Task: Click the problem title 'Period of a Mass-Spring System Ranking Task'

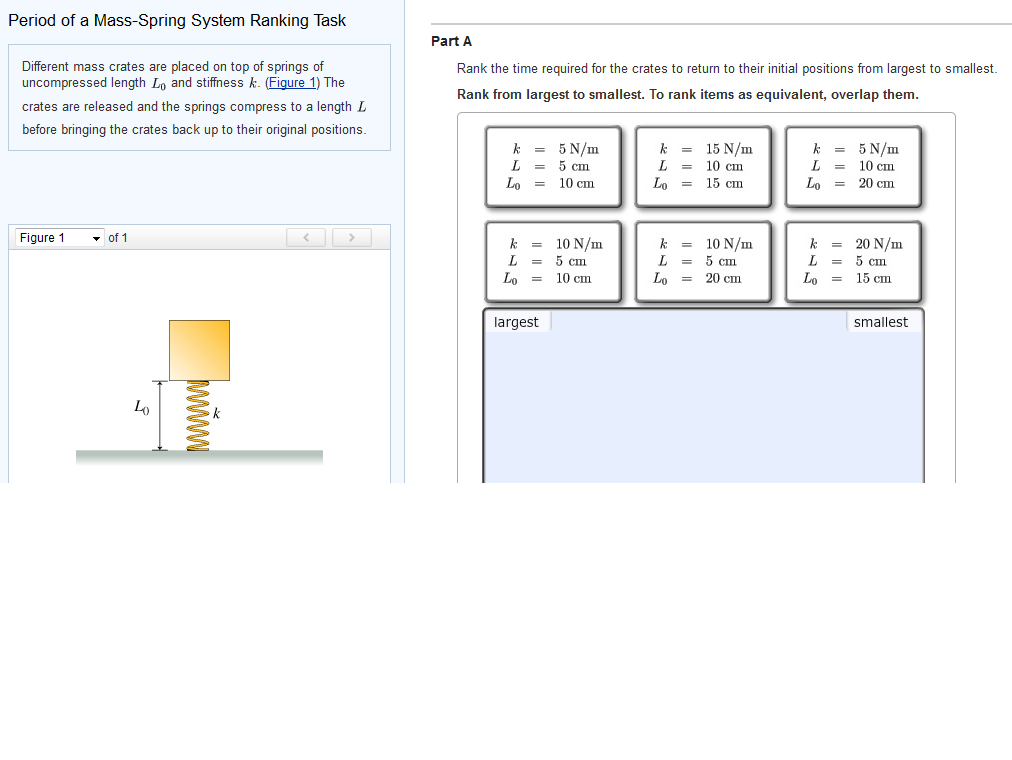Action: pos(177,20)
